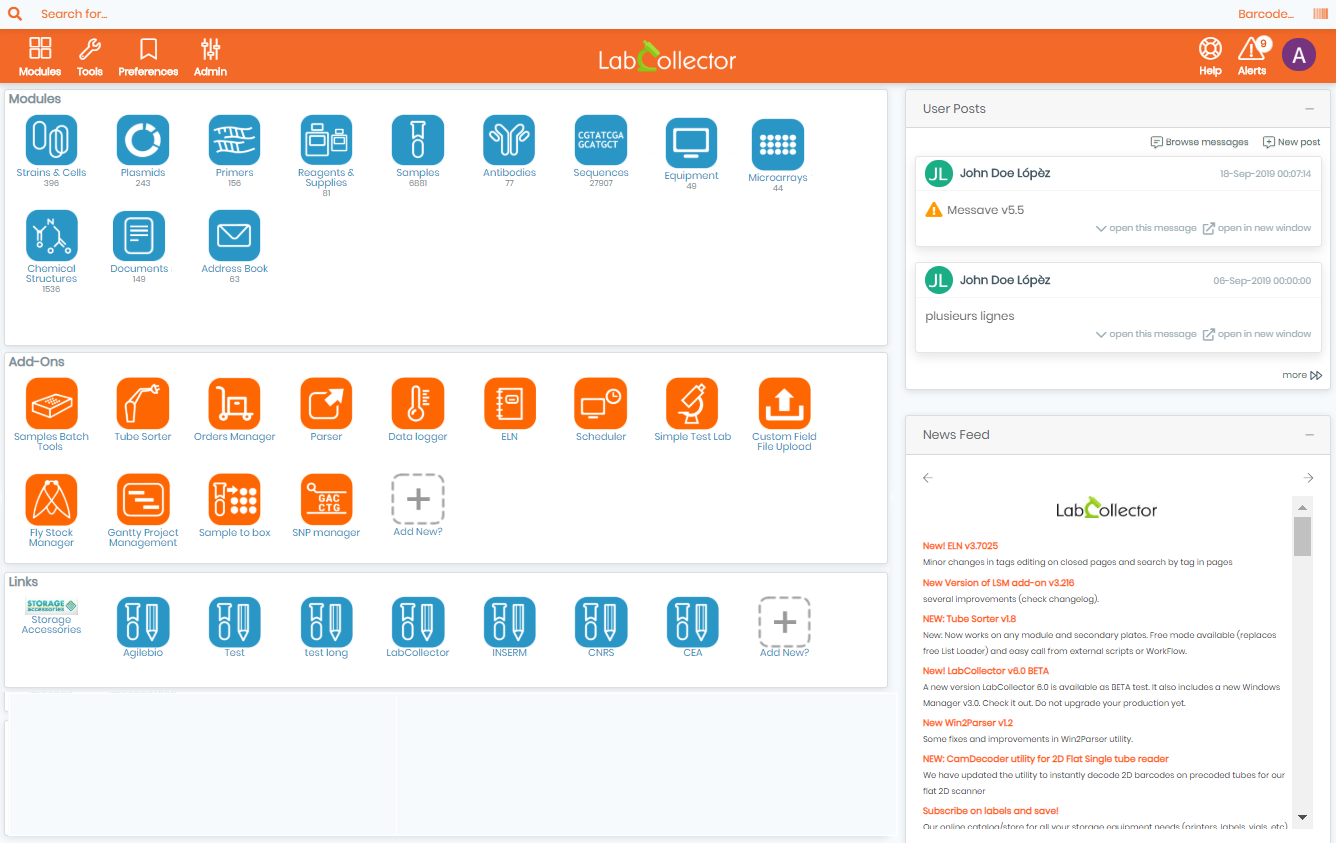
Task: Expand 'open this message' for Messave v5.5
Action: (1146, 228)
